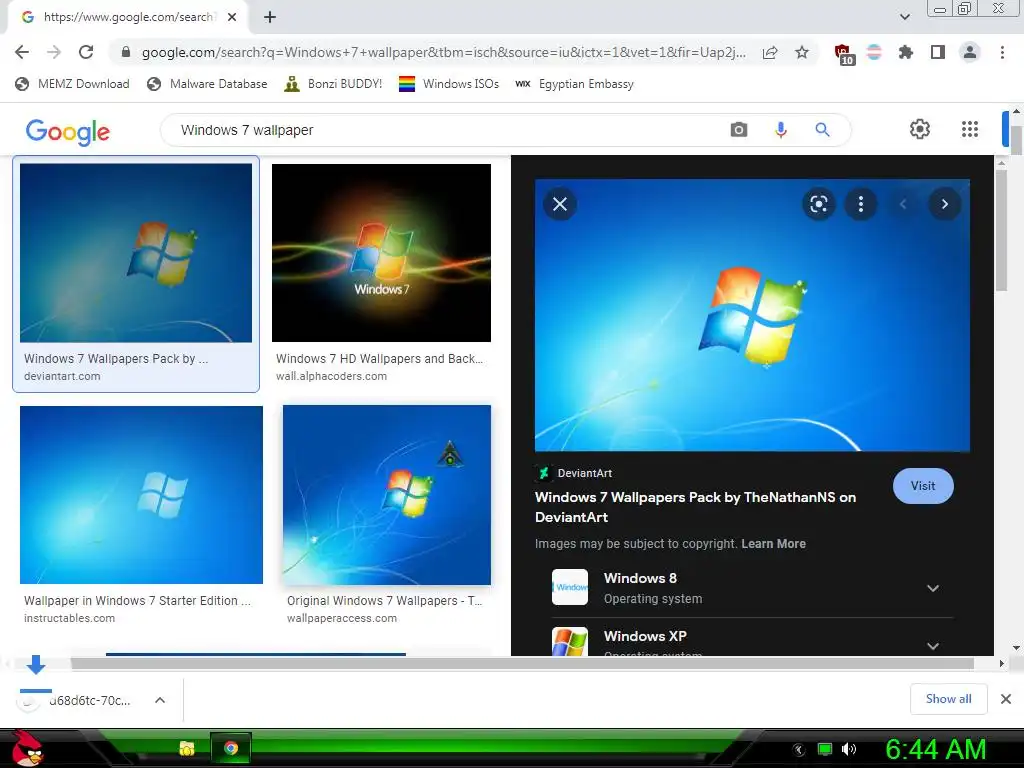Image resolution: width=1024 pixels, height=768 pixels.
Task: Click the blue Google search magnifier
Action: 822,130
